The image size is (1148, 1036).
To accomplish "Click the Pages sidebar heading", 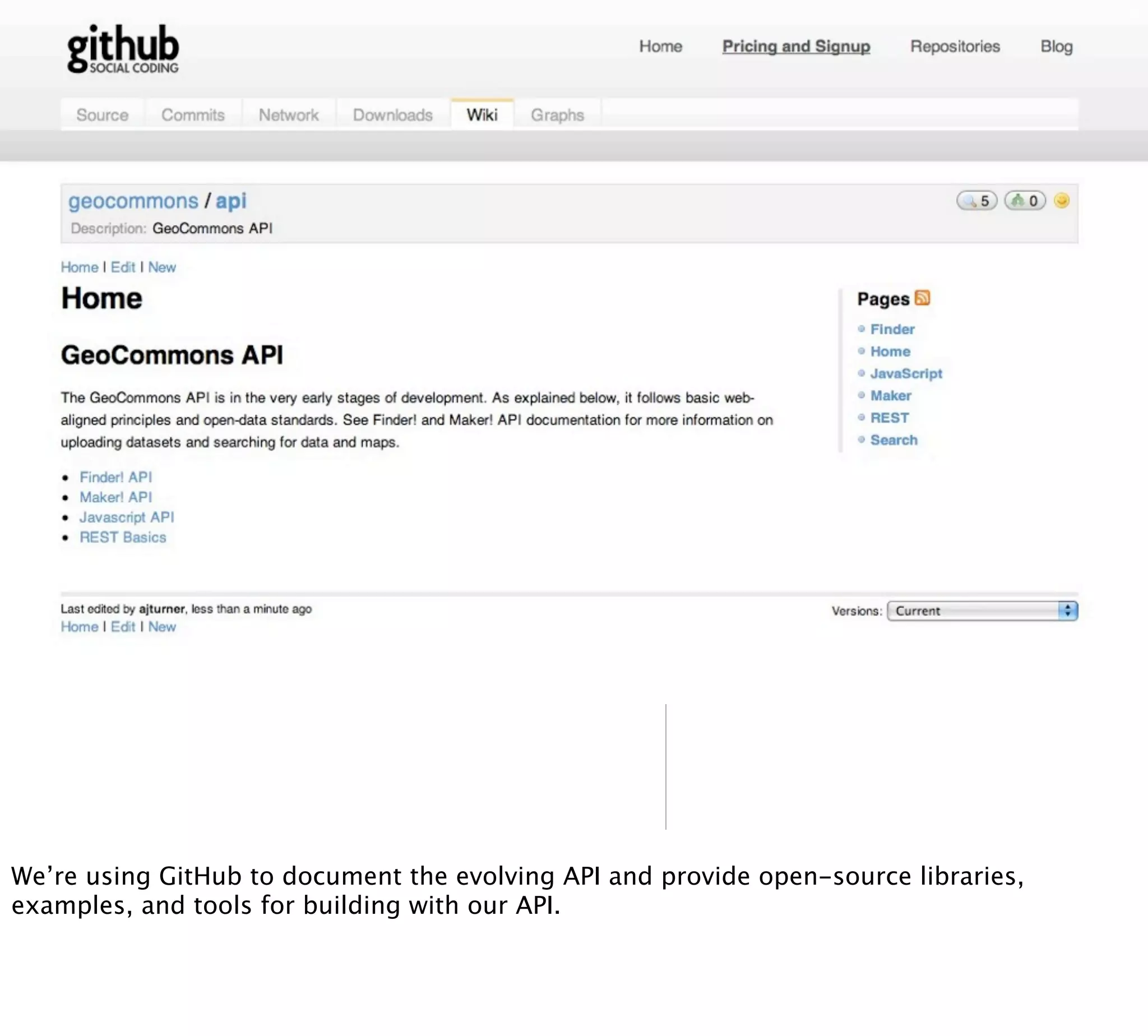I will (x=883, y=299).
